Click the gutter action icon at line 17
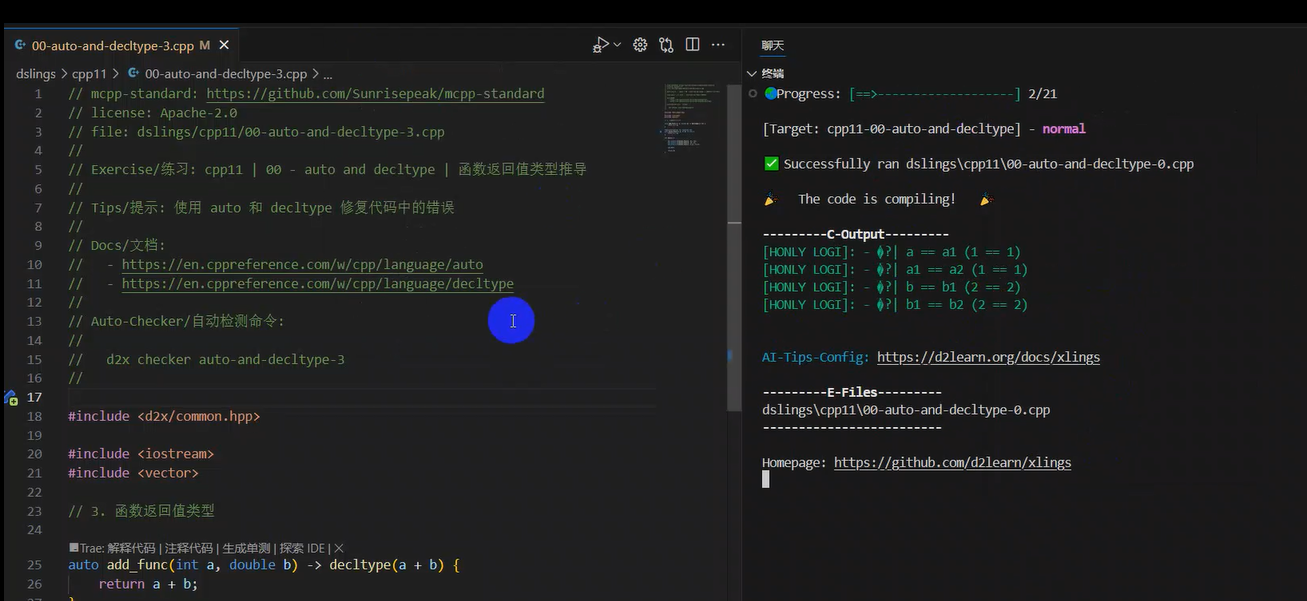The width and height of the screenshot is (1307, 601). point(11,398)
